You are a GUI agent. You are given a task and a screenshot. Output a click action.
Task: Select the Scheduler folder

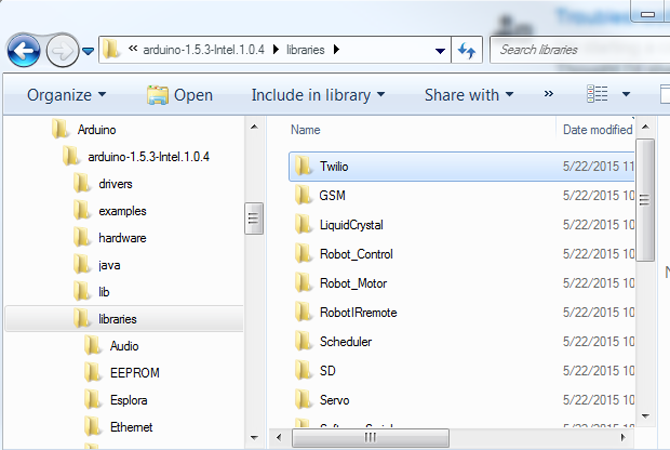pyautogui.click(x=346, y=341)
